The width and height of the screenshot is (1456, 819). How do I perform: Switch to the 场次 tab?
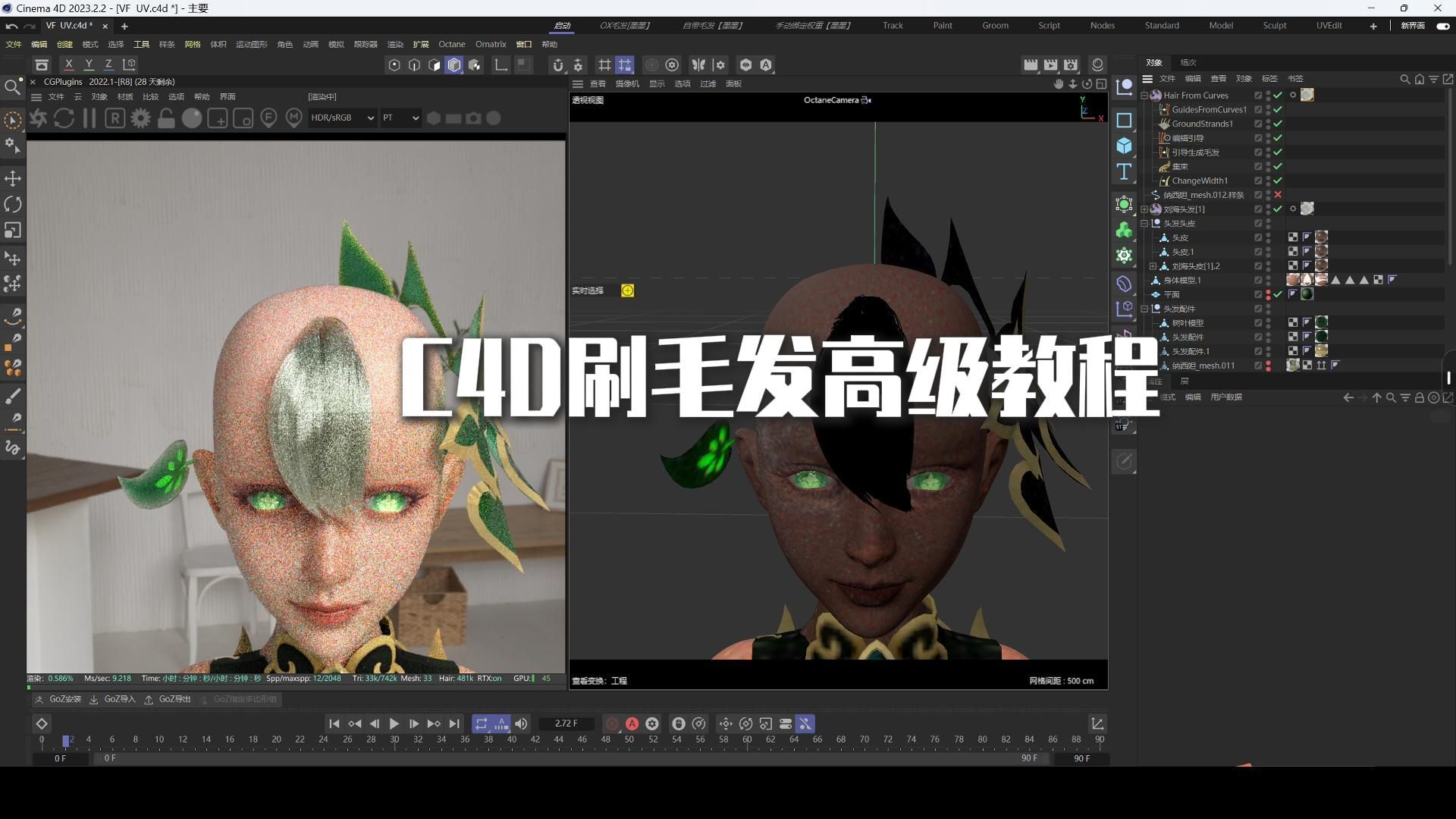click(x=1188, y=62)
